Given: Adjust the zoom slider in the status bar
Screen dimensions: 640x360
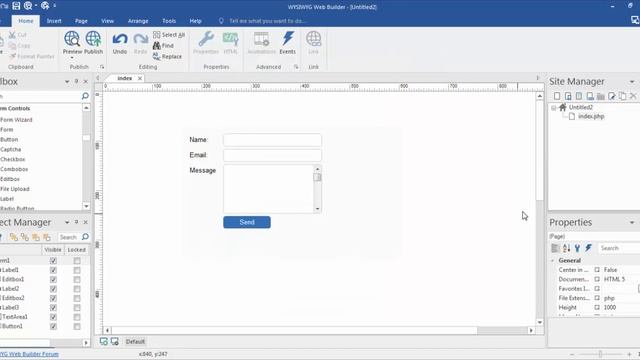Looking at the screenshot, I should pyautogui.click(x=600, y=354).
